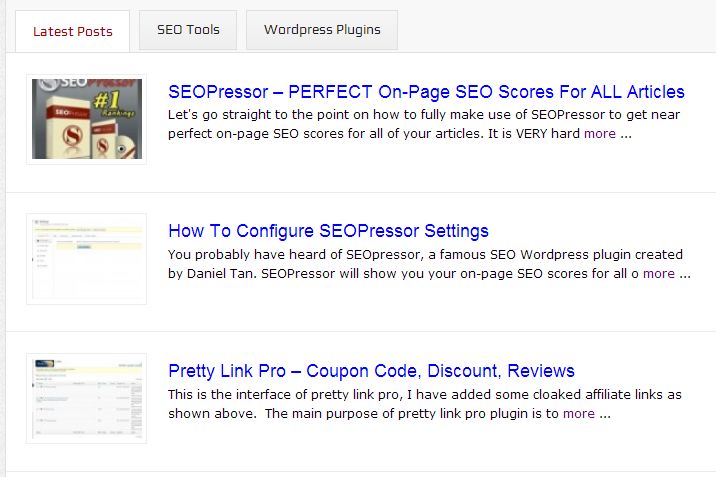Select the Wordpress Plugins tab
716x477 pixels.
tap(322, 30)
